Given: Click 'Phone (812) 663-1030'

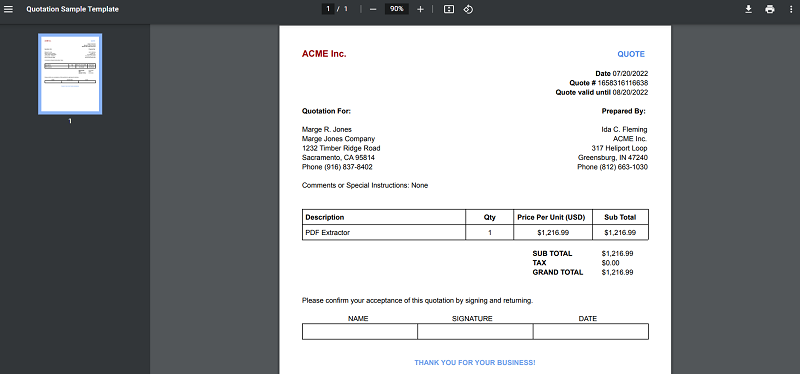Looking at the screenshot, I should (x=613, y=167).
